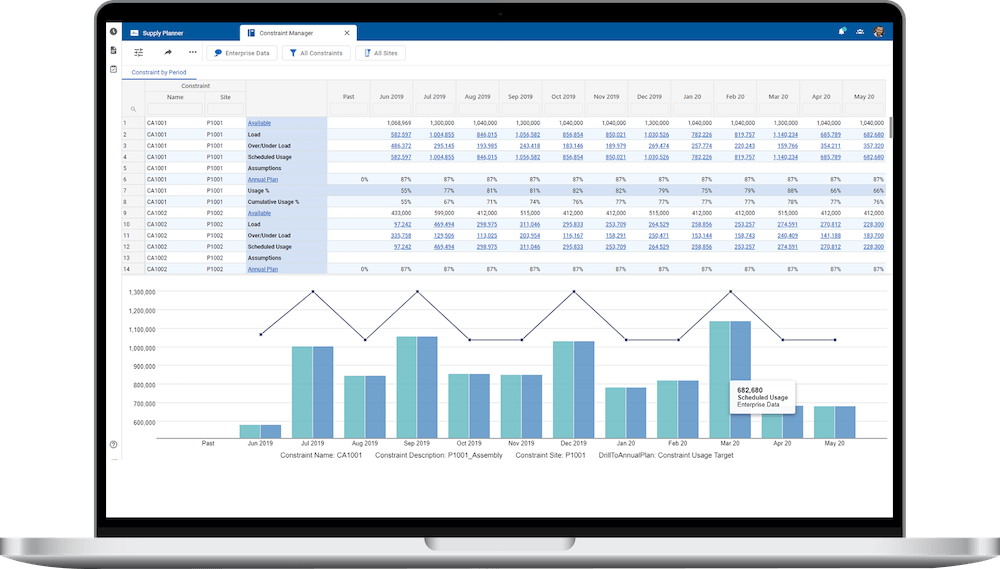Click the help question mark icon
The width and height of the screenshot is (1000, 569).
113,444
